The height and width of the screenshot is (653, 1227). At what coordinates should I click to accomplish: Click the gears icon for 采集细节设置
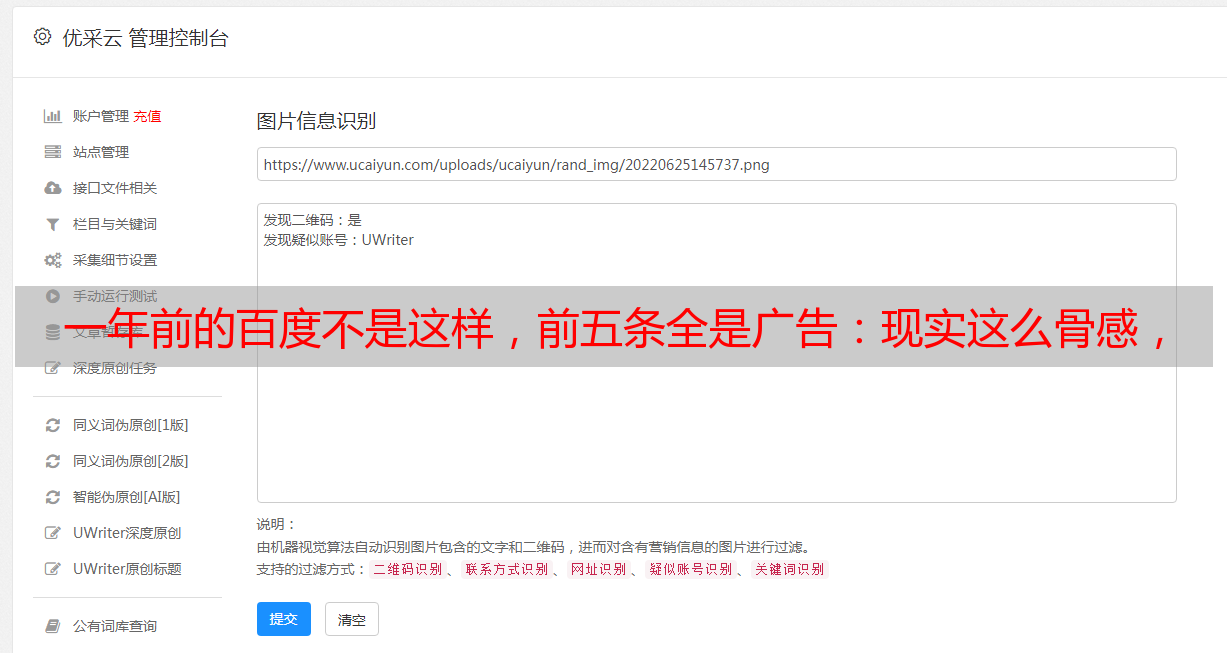click(x=53, y=260)
